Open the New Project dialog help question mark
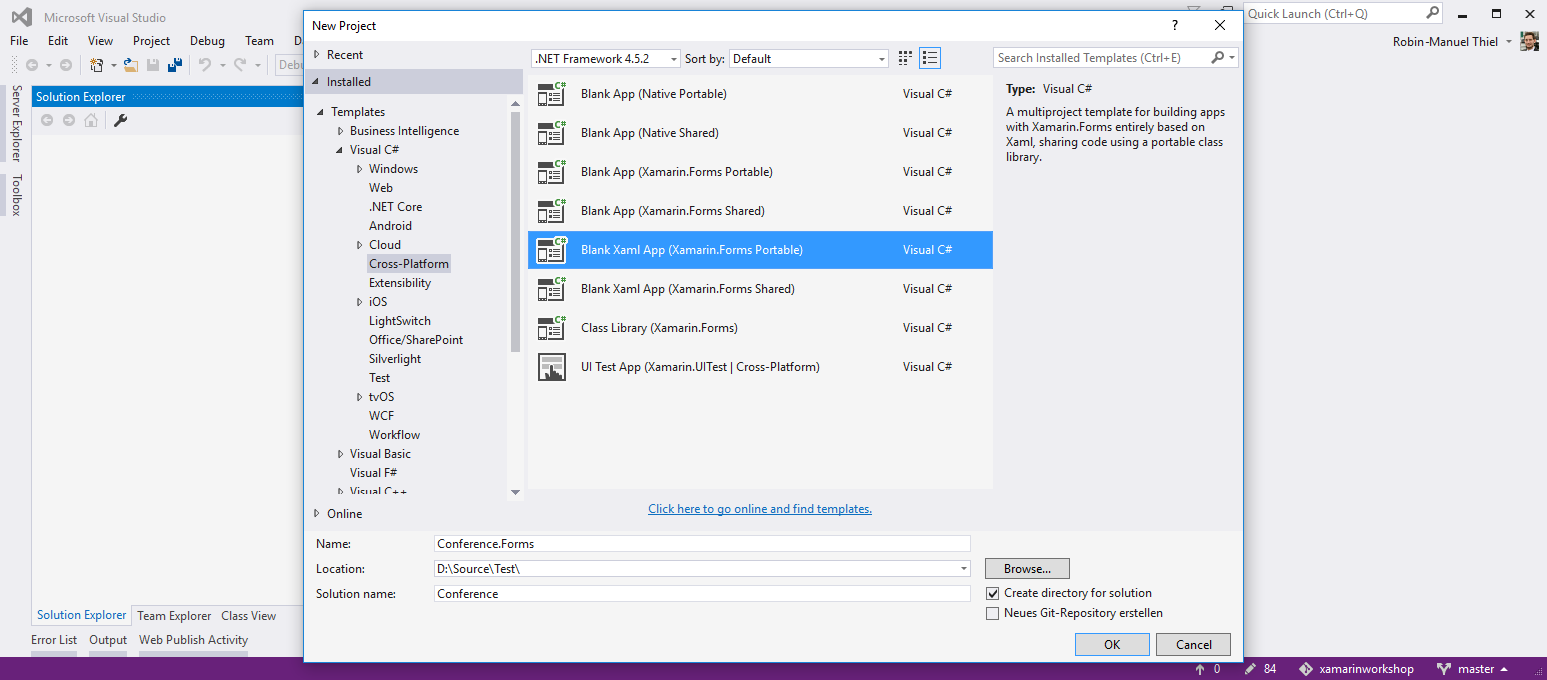 [x=1175, y=25]
